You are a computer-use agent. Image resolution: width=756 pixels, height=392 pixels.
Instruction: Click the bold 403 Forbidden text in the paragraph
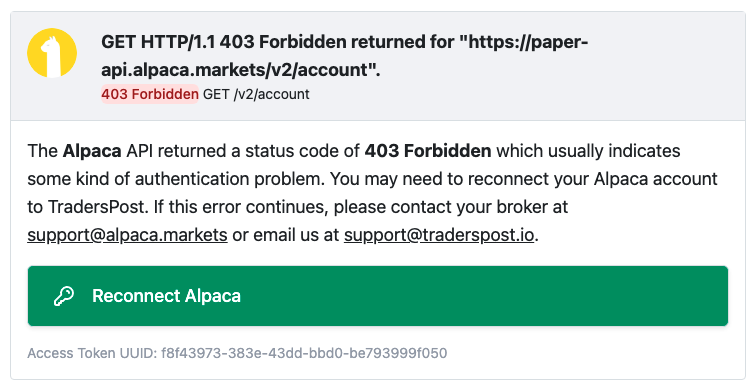tap(428, 151)
